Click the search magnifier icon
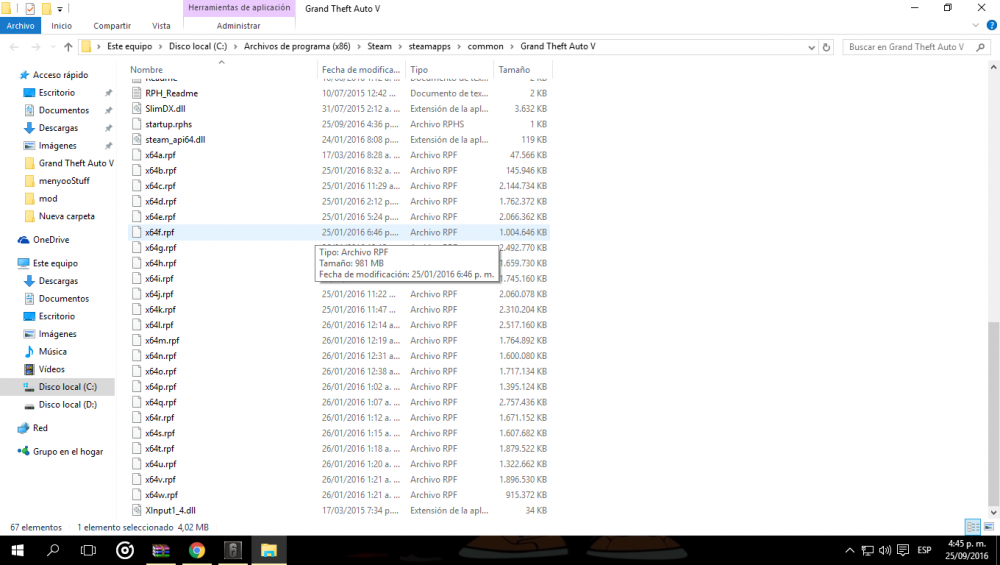The width and height of the screenshot is (1000, 565). coord(980,47)
